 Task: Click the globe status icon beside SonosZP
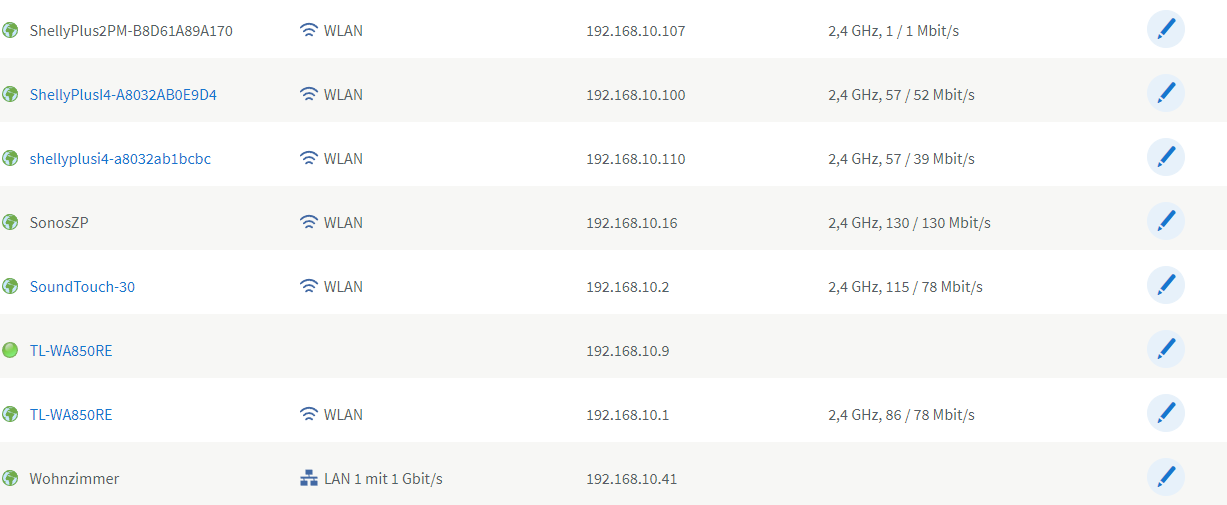[10, 222]
